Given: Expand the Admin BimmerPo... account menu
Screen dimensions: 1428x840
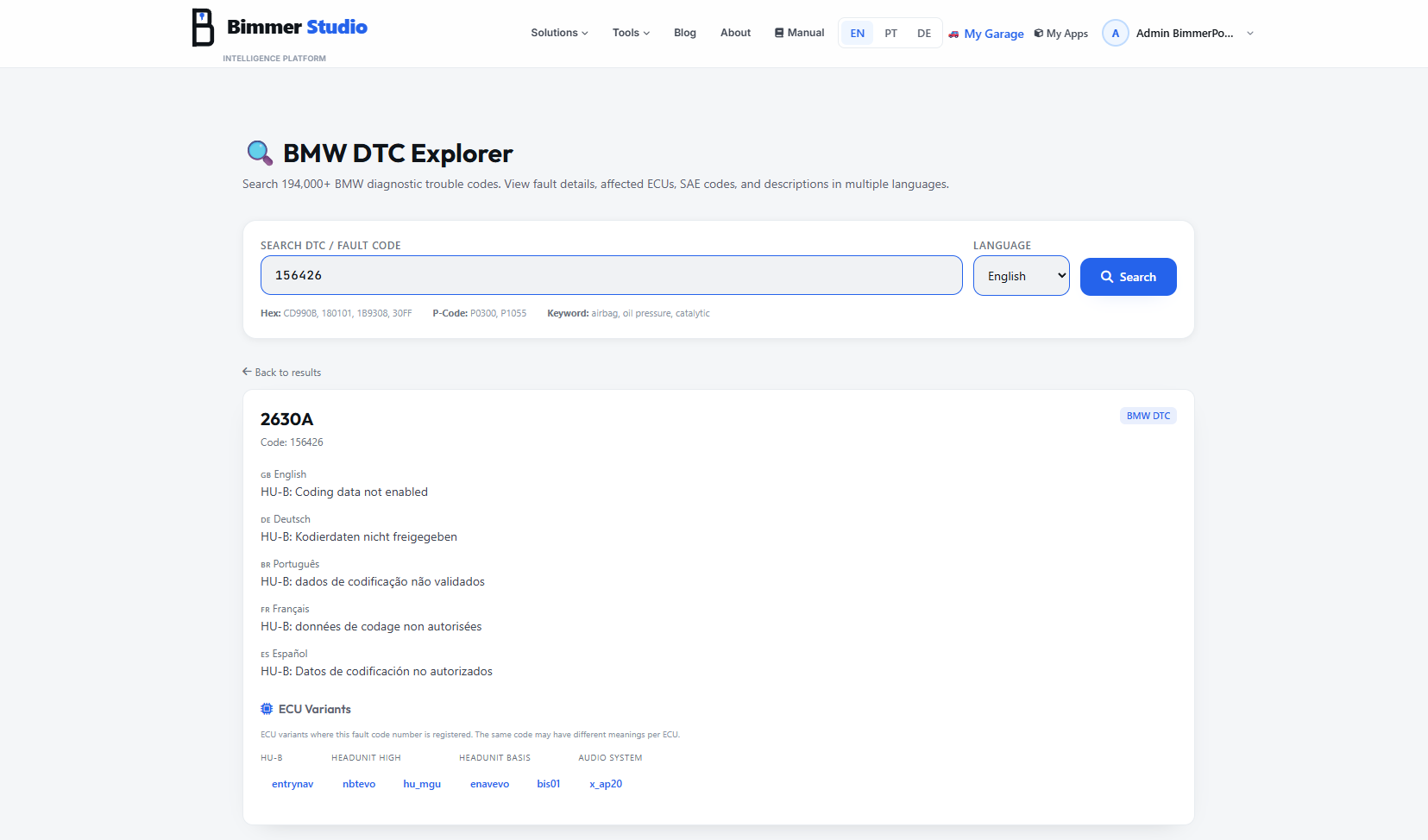Looking at the screenshot, I should pos(1195,34).
